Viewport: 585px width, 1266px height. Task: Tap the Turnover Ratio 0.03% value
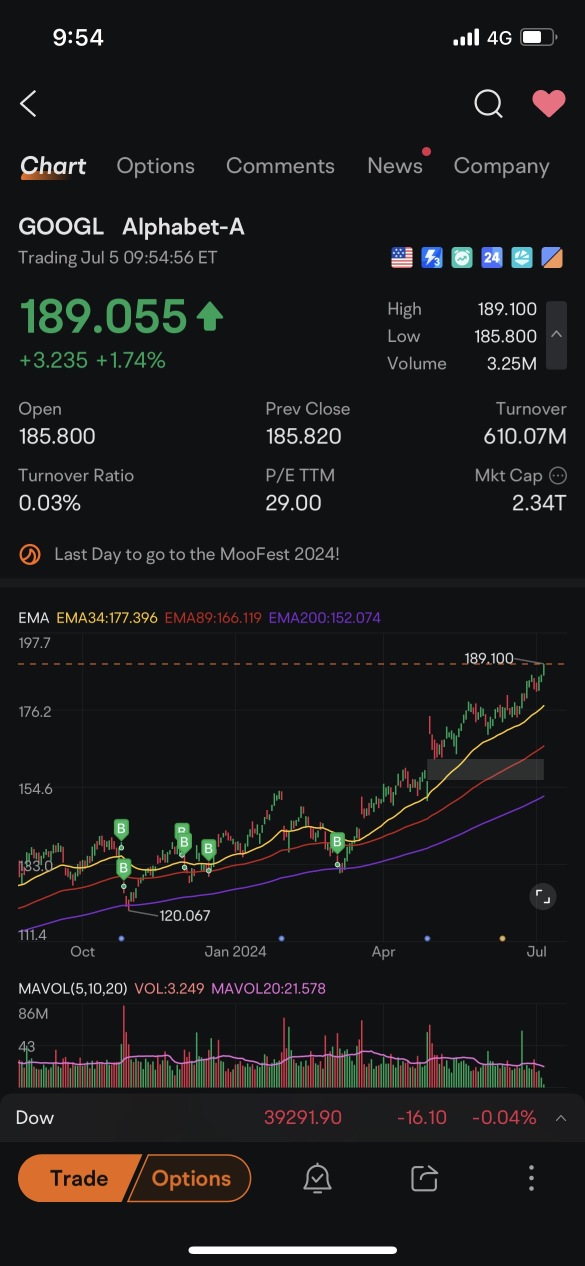(49, 503)
